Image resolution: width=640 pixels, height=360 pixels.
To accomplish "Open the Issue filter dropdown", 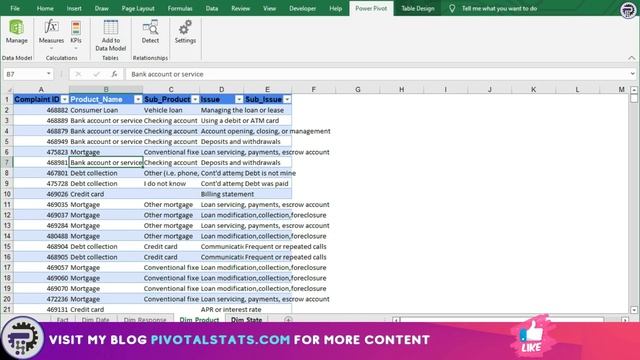I will [239, 99].
